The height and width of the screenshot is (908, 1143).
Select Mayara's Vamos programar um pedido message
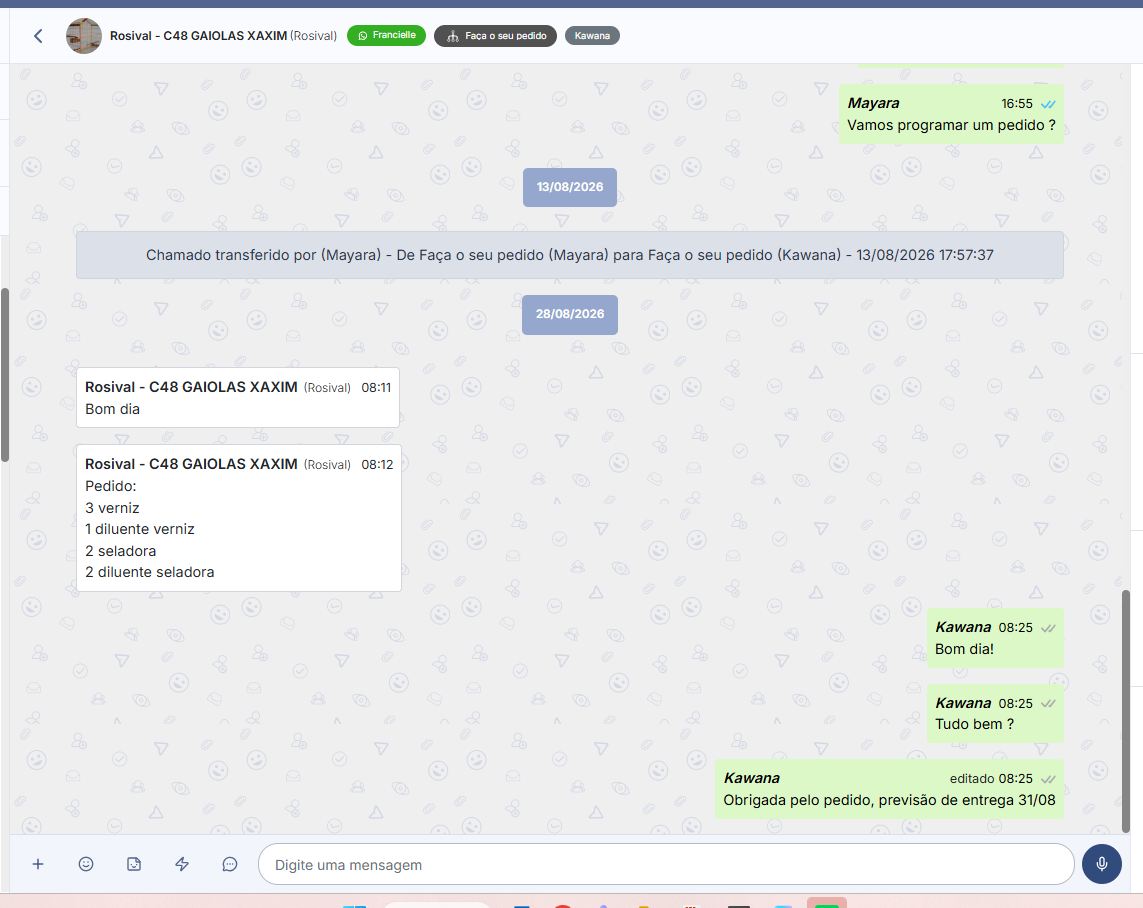(951, 114)
